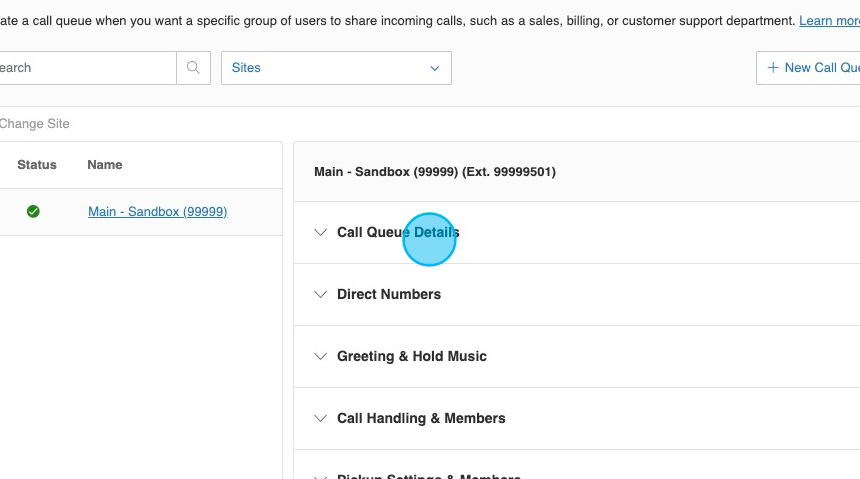Expand the Greeting & Hold Music section
The height and width of the screenshot is (479, 860).
pos(412,357)
